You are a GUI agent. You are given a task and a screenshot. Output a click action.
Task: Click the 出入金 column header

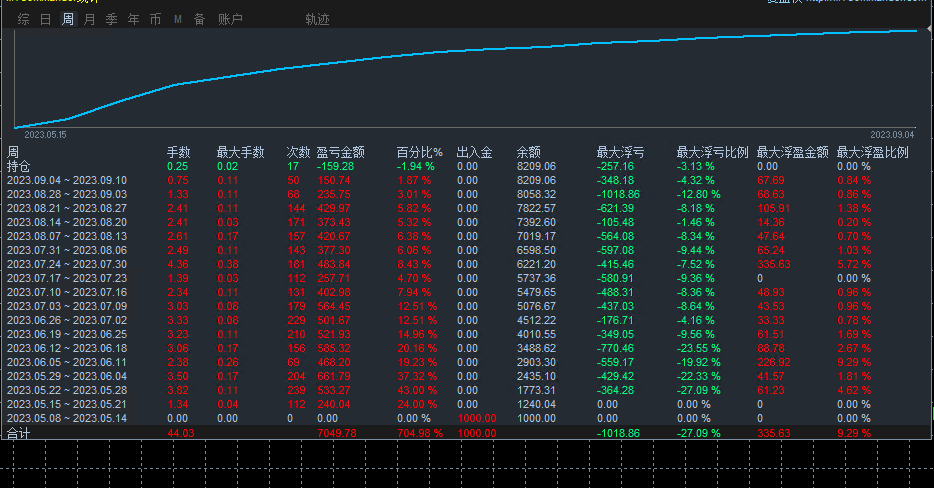pos(474,152)
